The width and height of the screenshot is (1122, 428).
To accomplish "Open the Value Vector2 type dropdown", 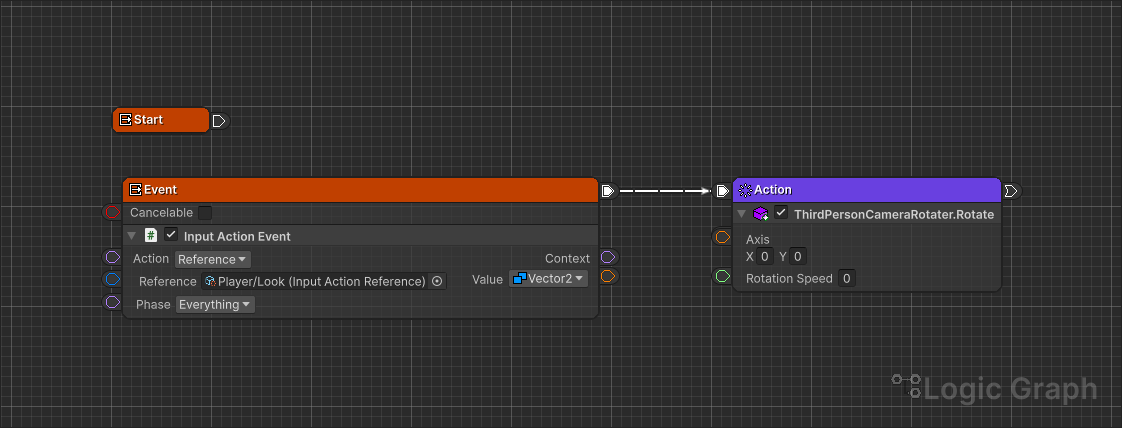I will coord(548,279).
